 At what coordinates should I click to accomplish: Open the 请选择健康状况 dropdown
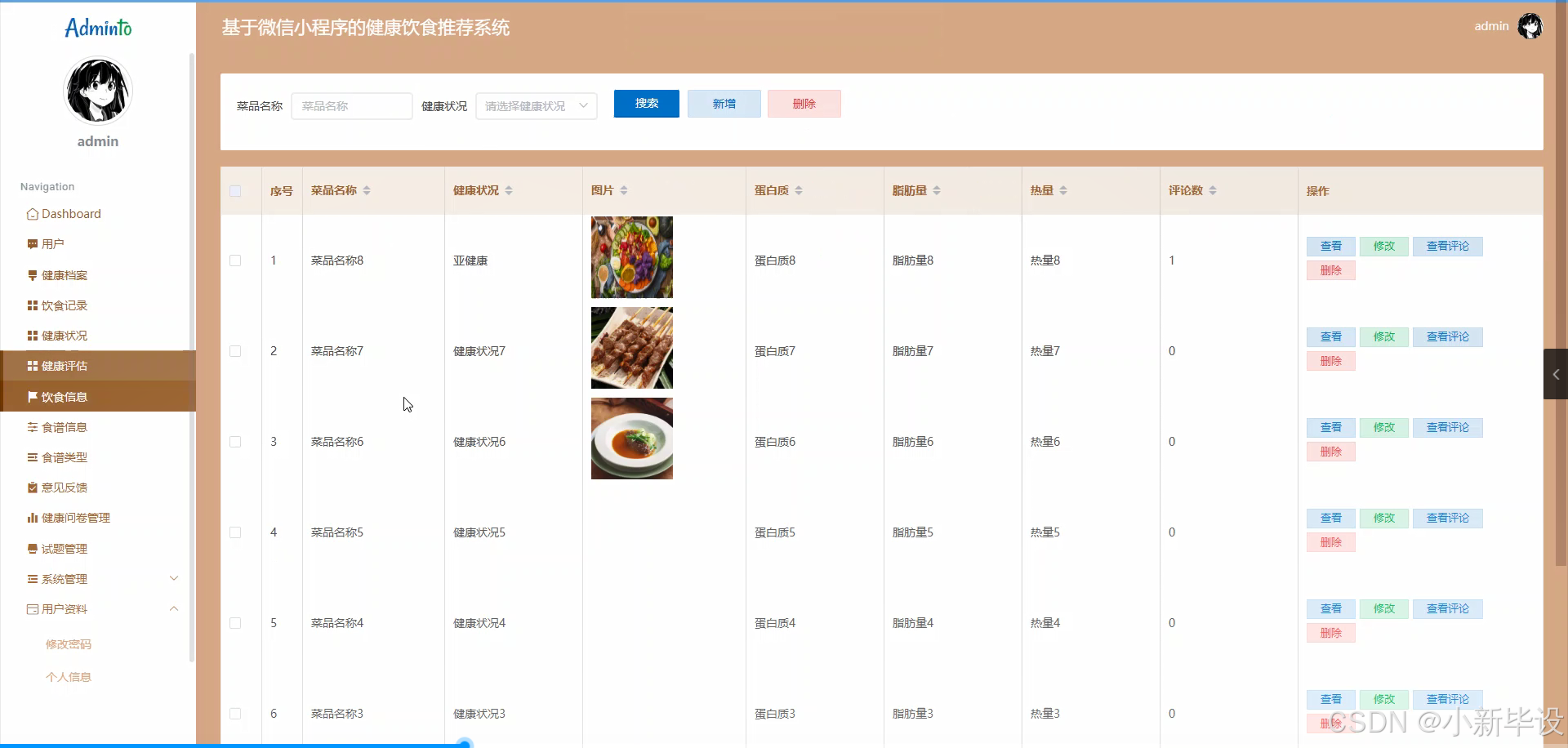(x=536, y=106)
